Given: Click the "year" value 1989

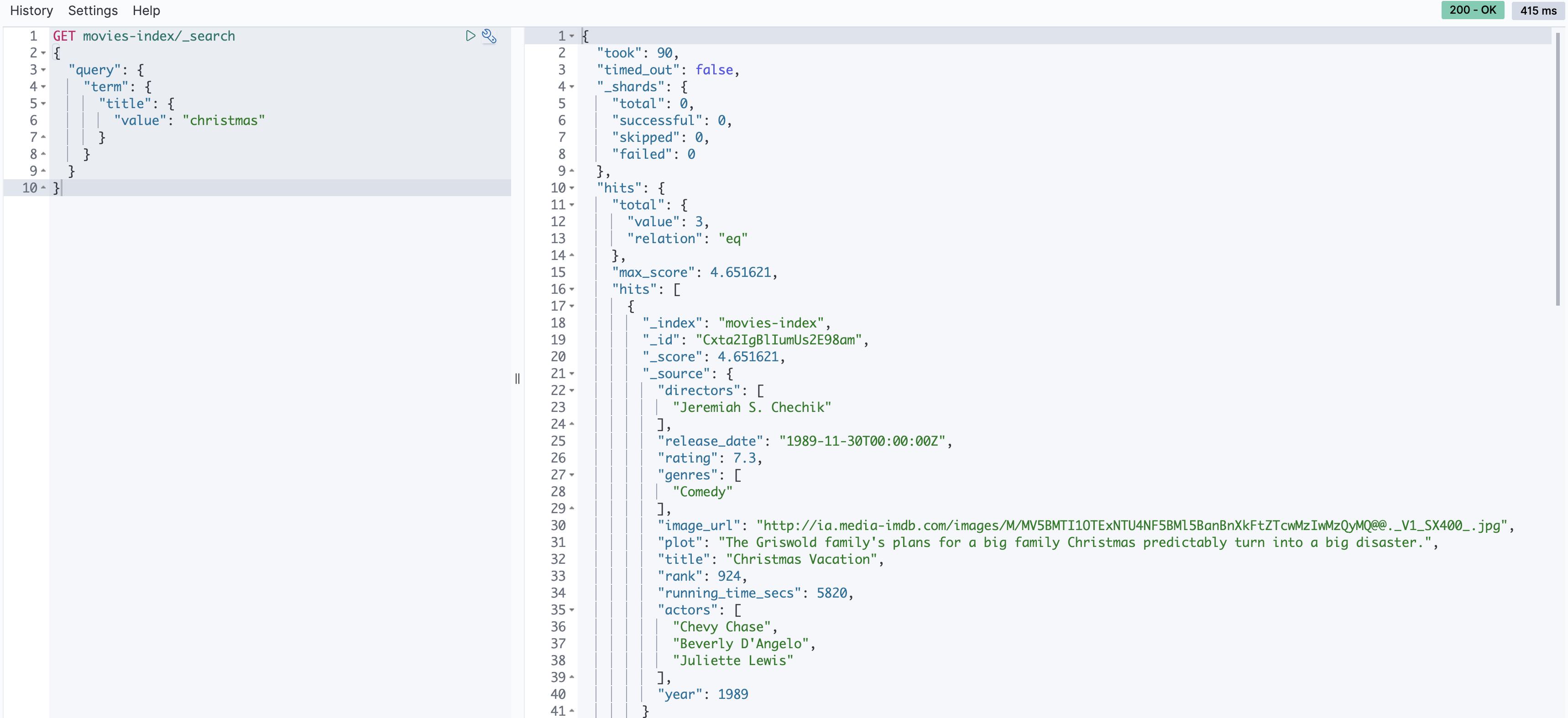Looking at the screenshot, I should tap(733, 694).
